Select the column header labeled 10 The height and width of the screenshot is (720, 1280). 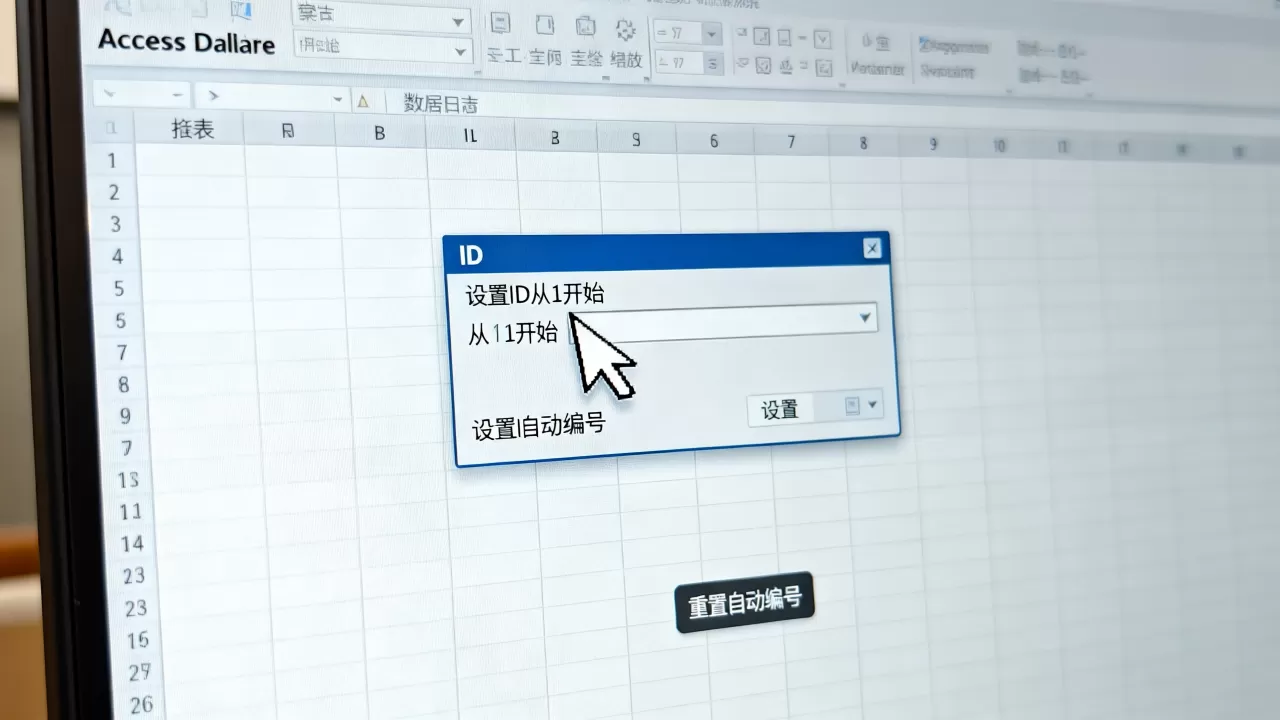point(999,147)
